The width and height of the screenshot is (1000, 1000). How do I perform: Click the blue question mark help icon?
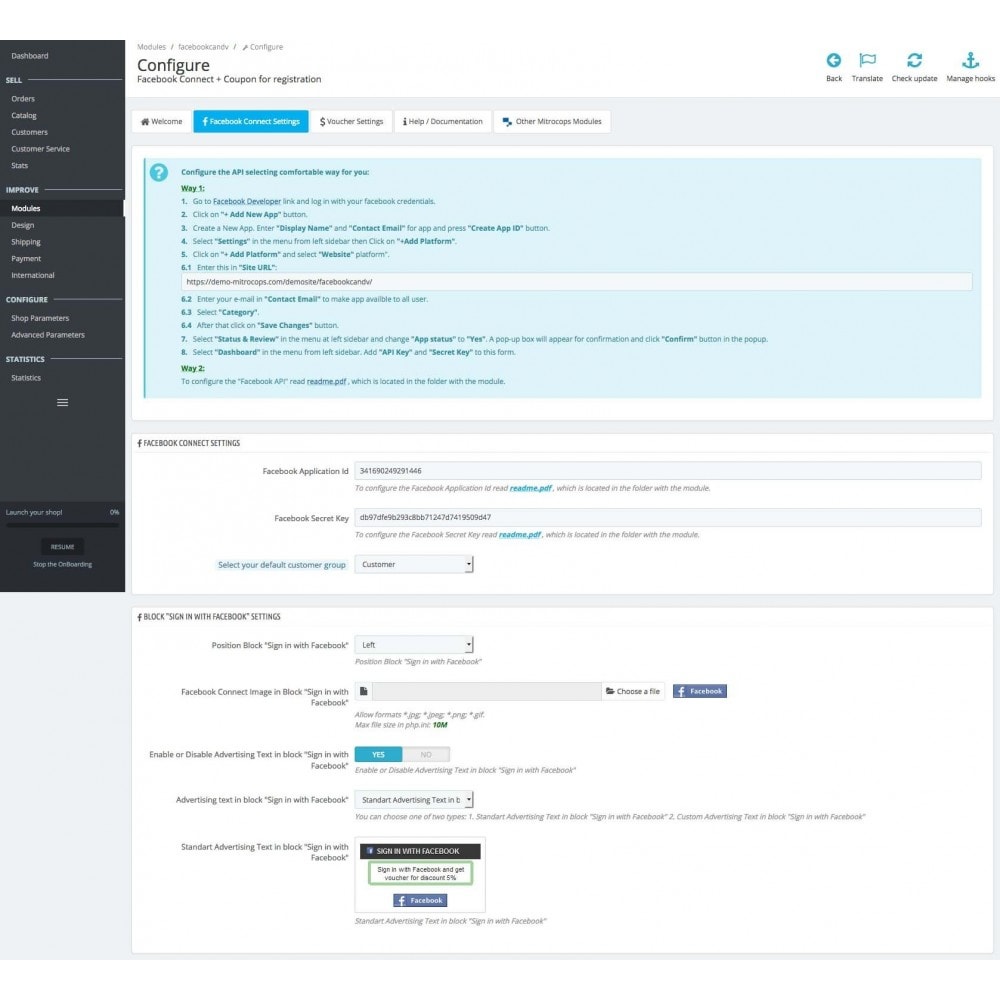[159, 172]
